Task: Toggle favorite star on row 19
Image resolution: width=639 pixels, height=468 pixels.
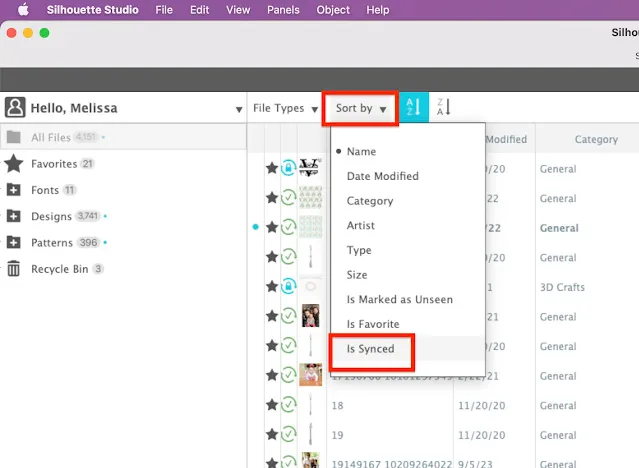Action: pyautogui.click(x=272, y=435)
